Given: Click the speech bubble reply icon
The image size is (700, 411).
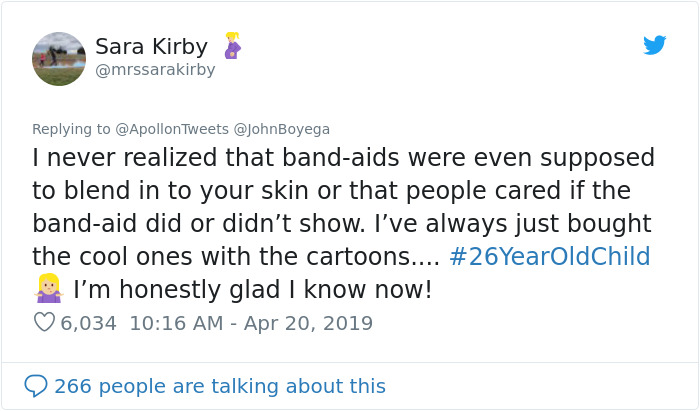Looking at the screenshot, I should (36, 385).
